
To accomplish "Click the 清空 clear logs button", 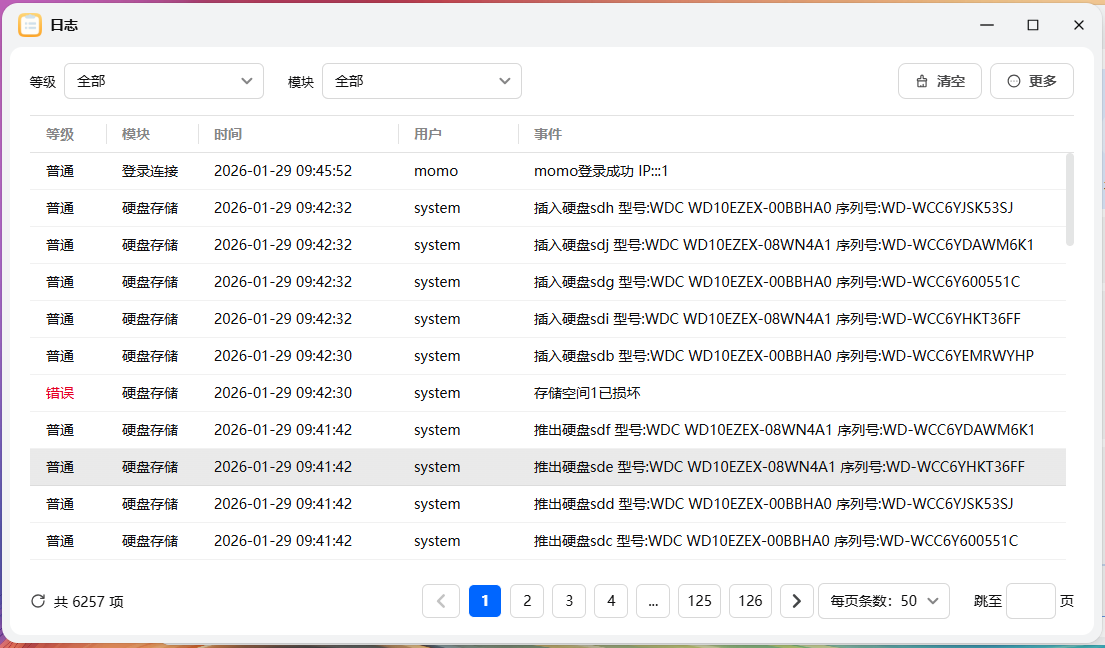I will click(939, 80).
